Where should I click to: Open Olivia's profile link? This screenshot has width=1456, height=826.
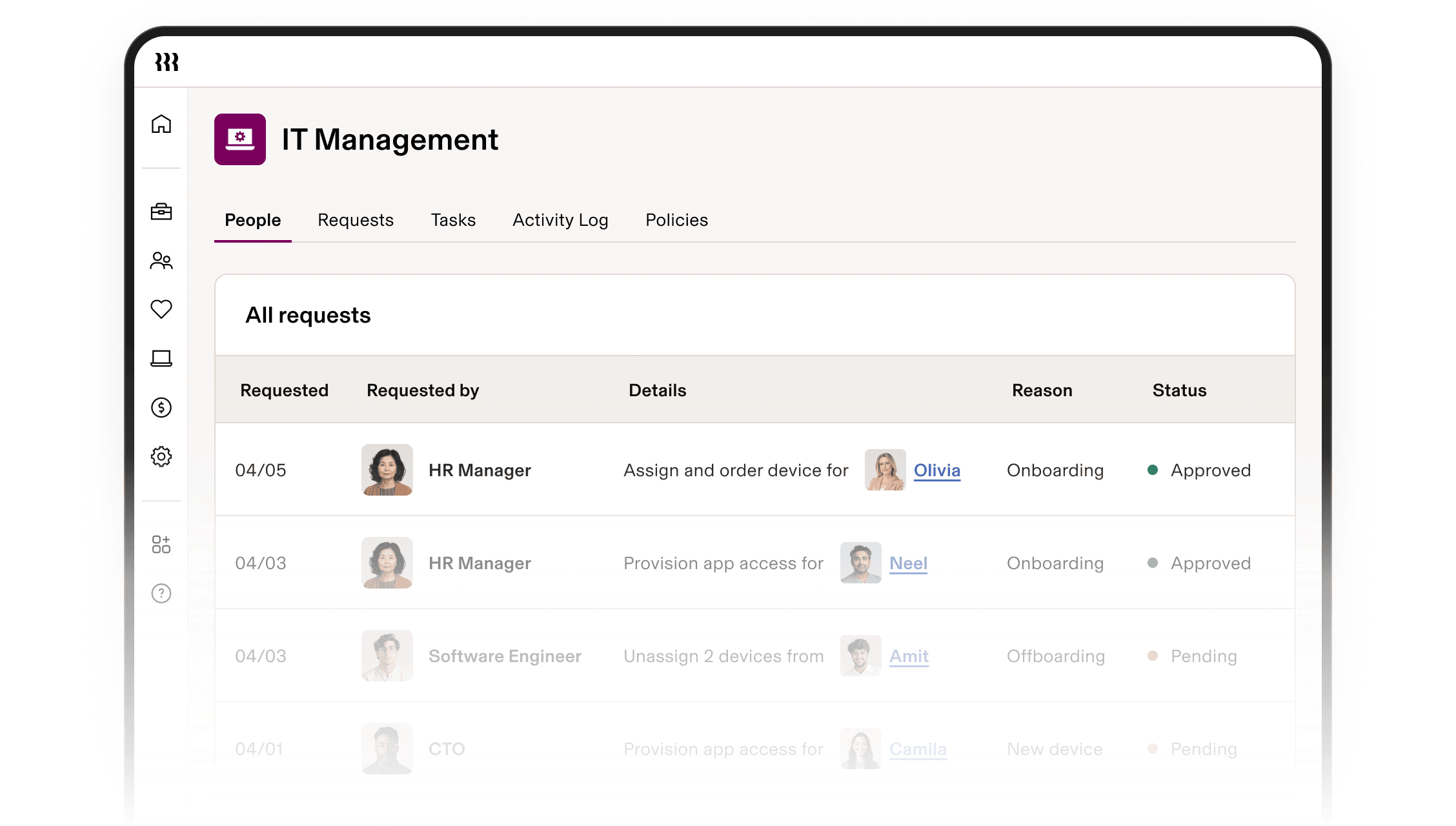tap(936, 470)
